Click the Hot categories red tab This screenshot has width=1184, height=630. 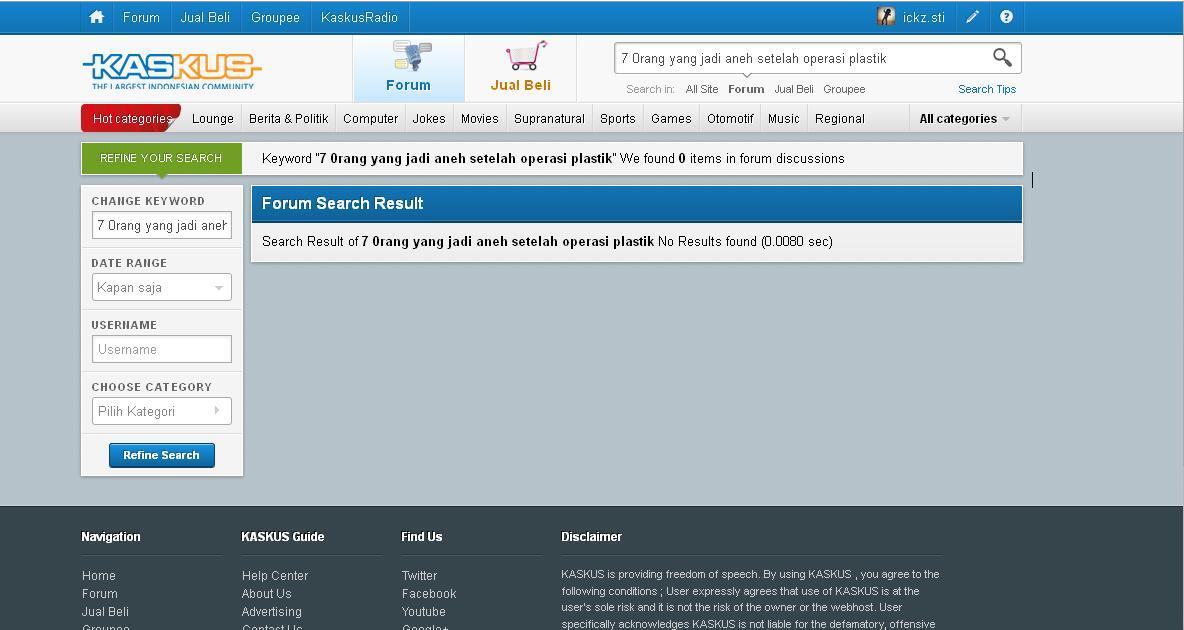pos(131,118)
